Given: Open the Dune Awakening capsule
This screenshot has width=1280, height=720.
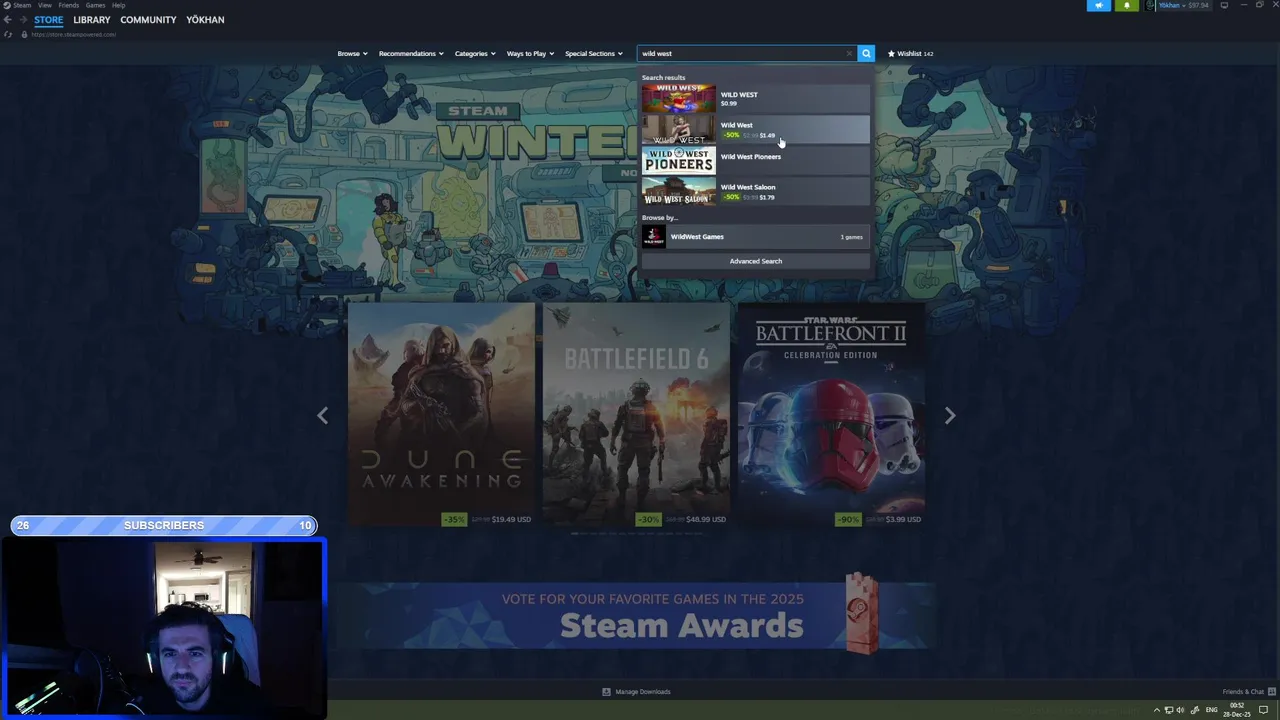Looking at the screenshot, I should click(x=441, y=415).
